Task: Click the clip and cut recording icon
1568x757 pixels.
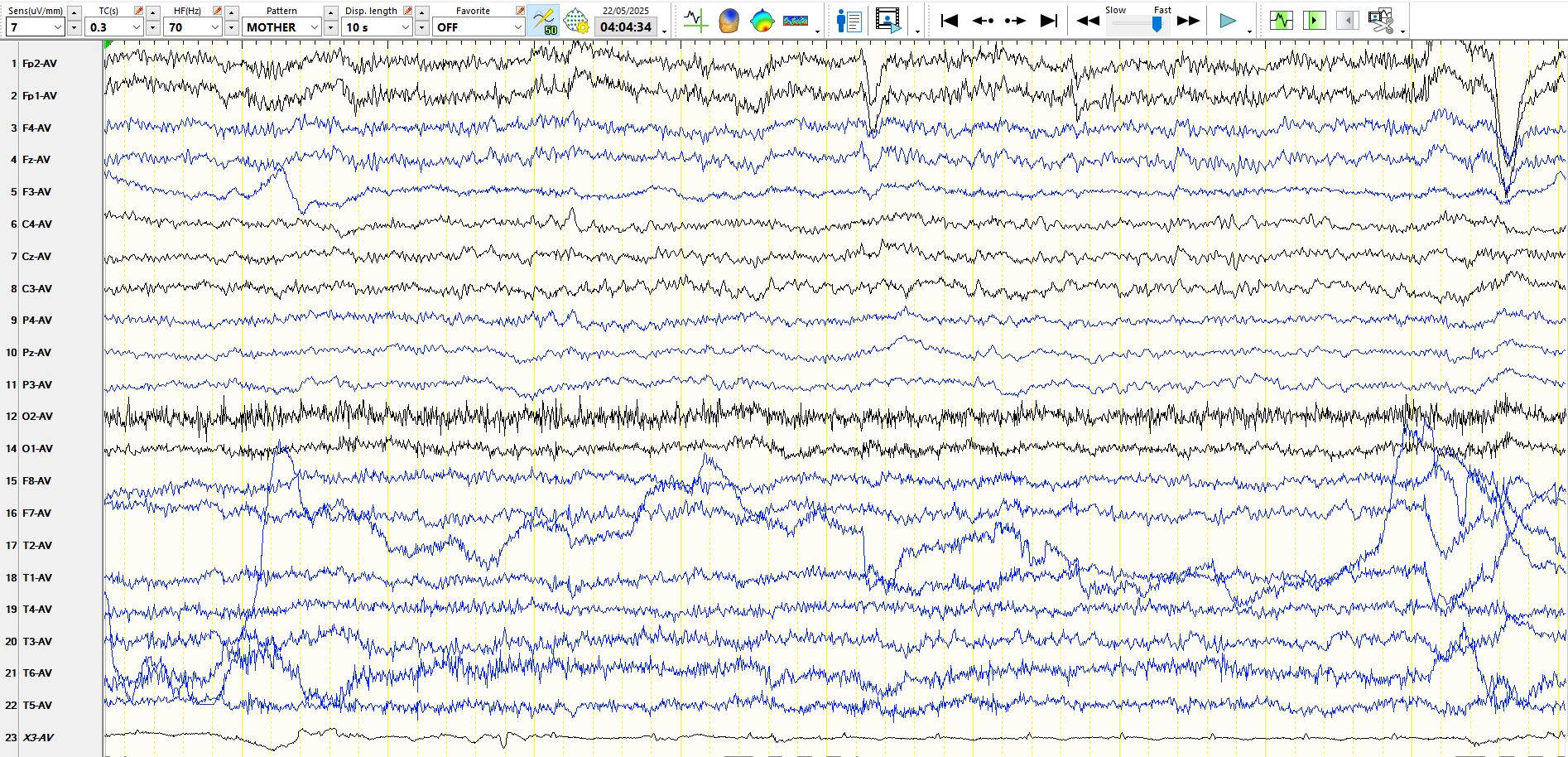Action: pyautogui.click(x=1380, y=20)
